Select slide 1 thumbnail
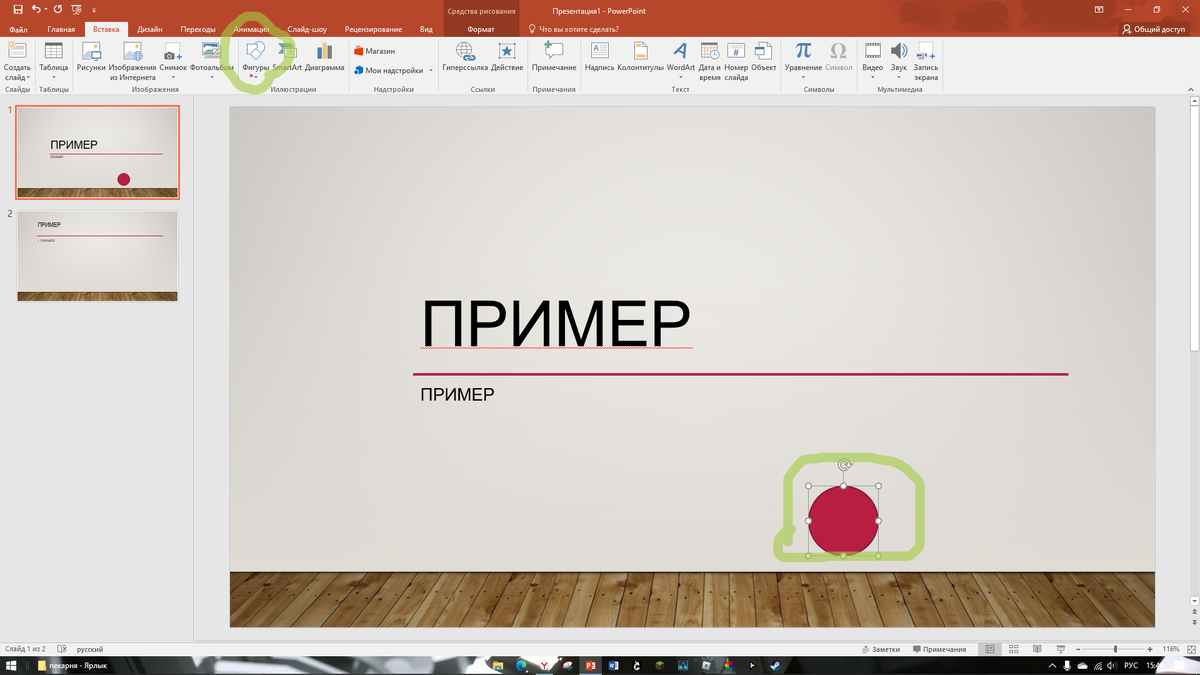Screen dimensions: 1200x675 [x=98, y=152]
